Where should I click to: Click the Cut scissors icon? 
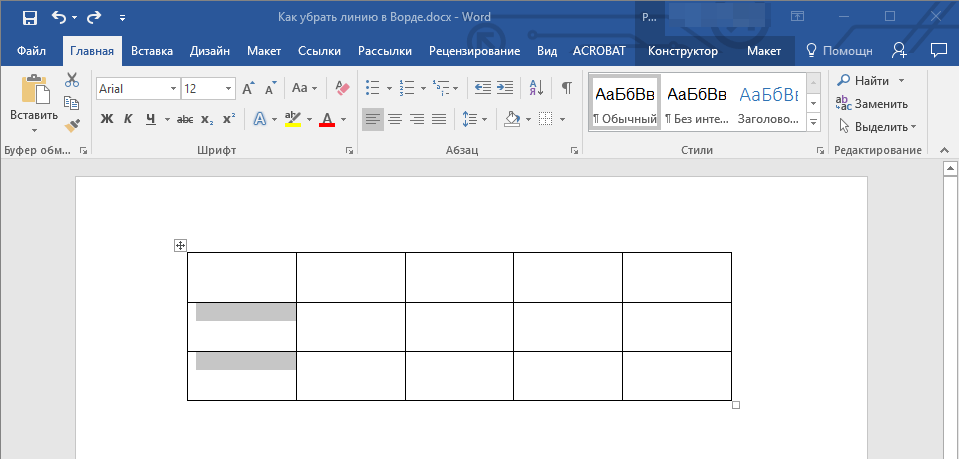72,80
